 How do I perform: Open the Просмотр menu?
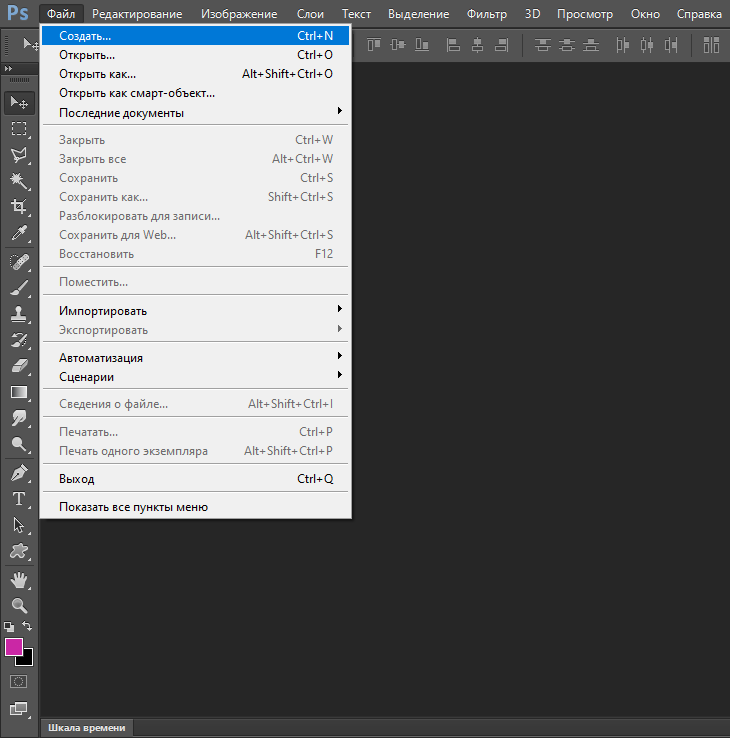pos(585,14)
